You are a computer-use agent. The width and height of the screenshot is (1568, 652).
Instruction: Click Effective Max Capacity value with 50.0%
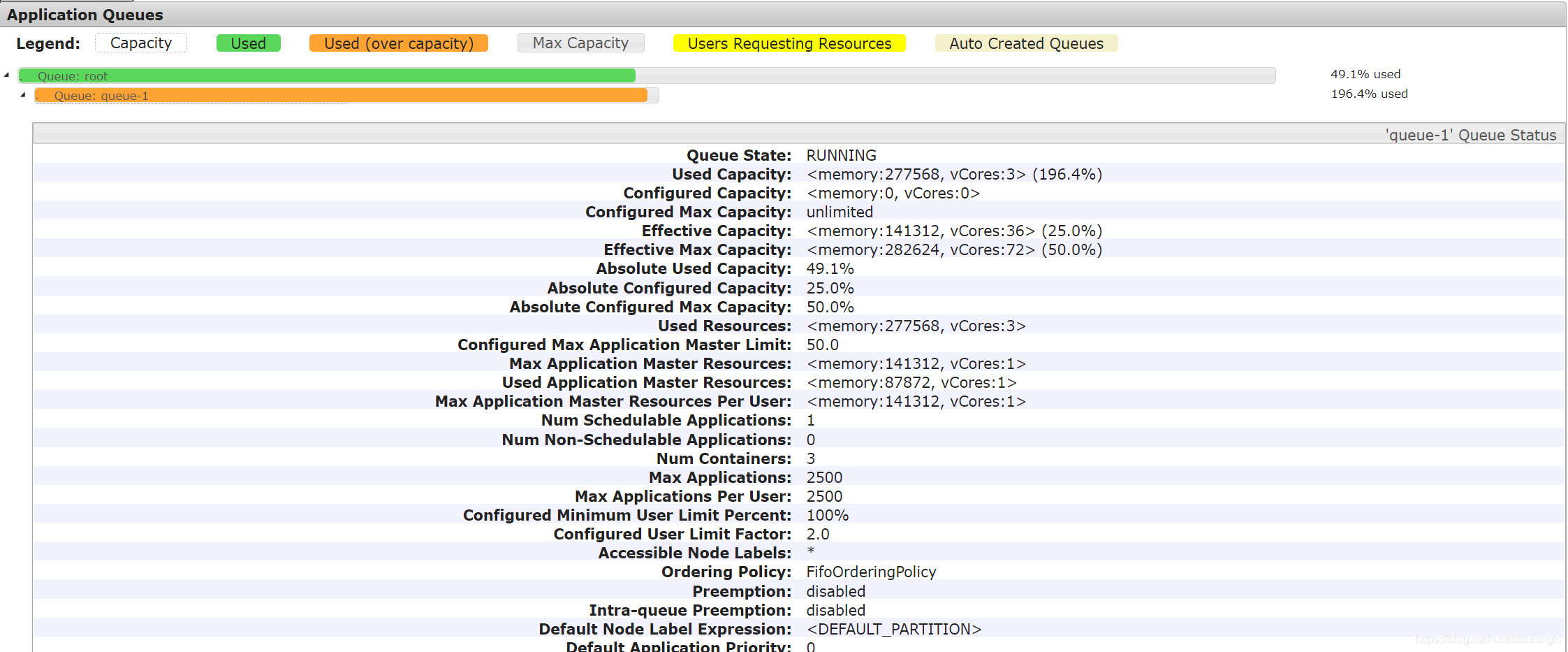pyautogui.click(x=954, y=249)
